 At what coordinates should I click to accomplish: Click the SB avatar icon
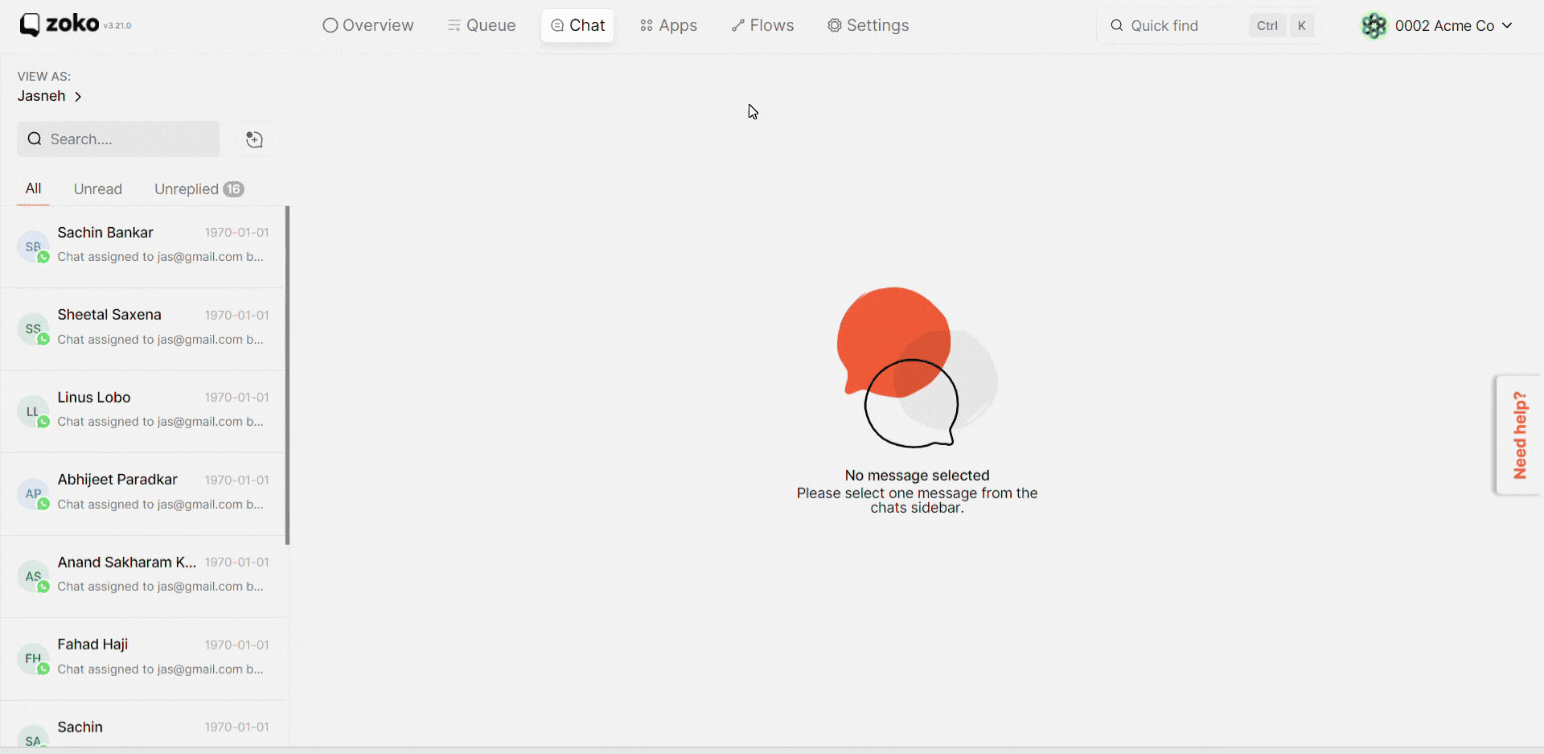tap(33, 247)
